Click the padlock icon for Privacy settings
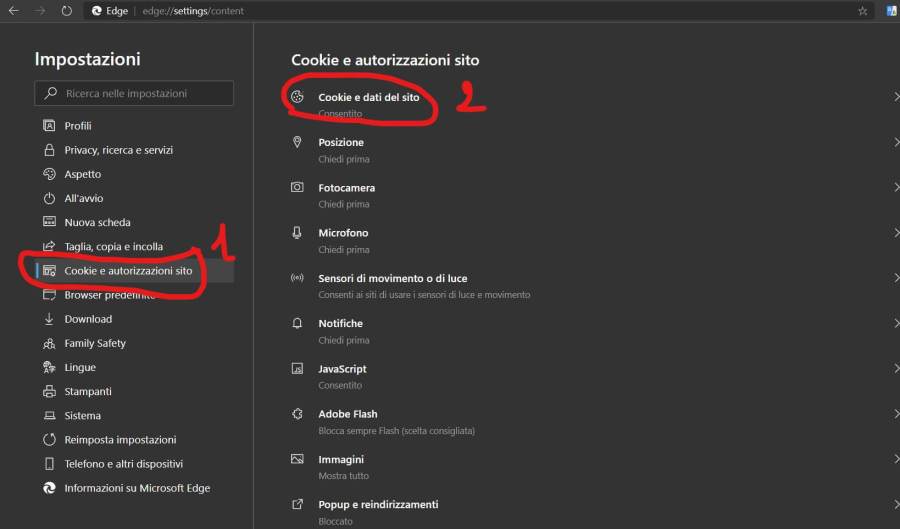Viewport: 900px width, 529px height. tap(48, 150)
